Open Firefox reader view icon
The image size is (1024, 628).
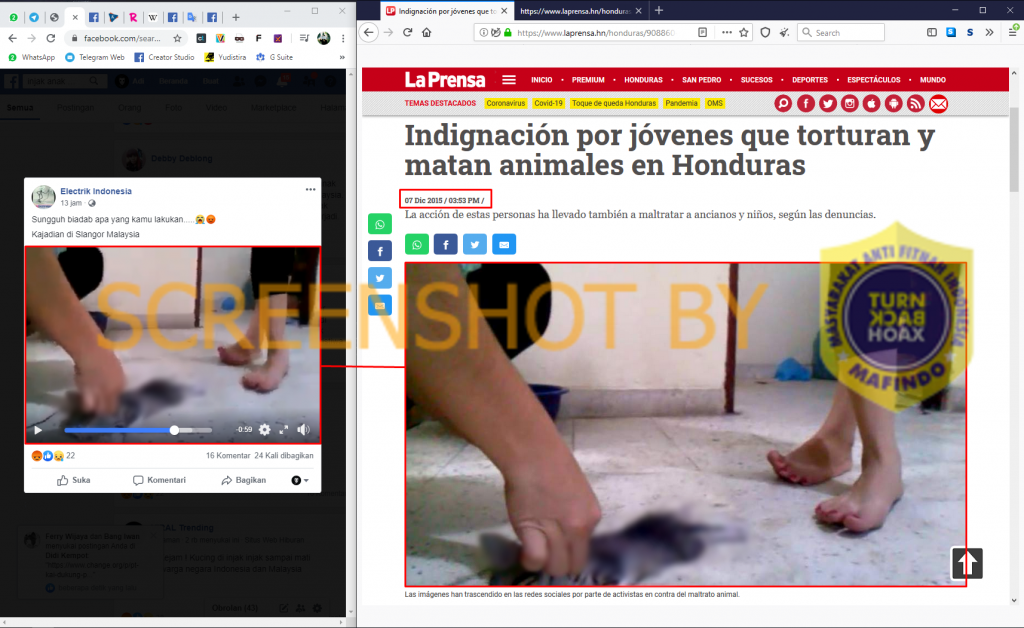tap(702, 32)
